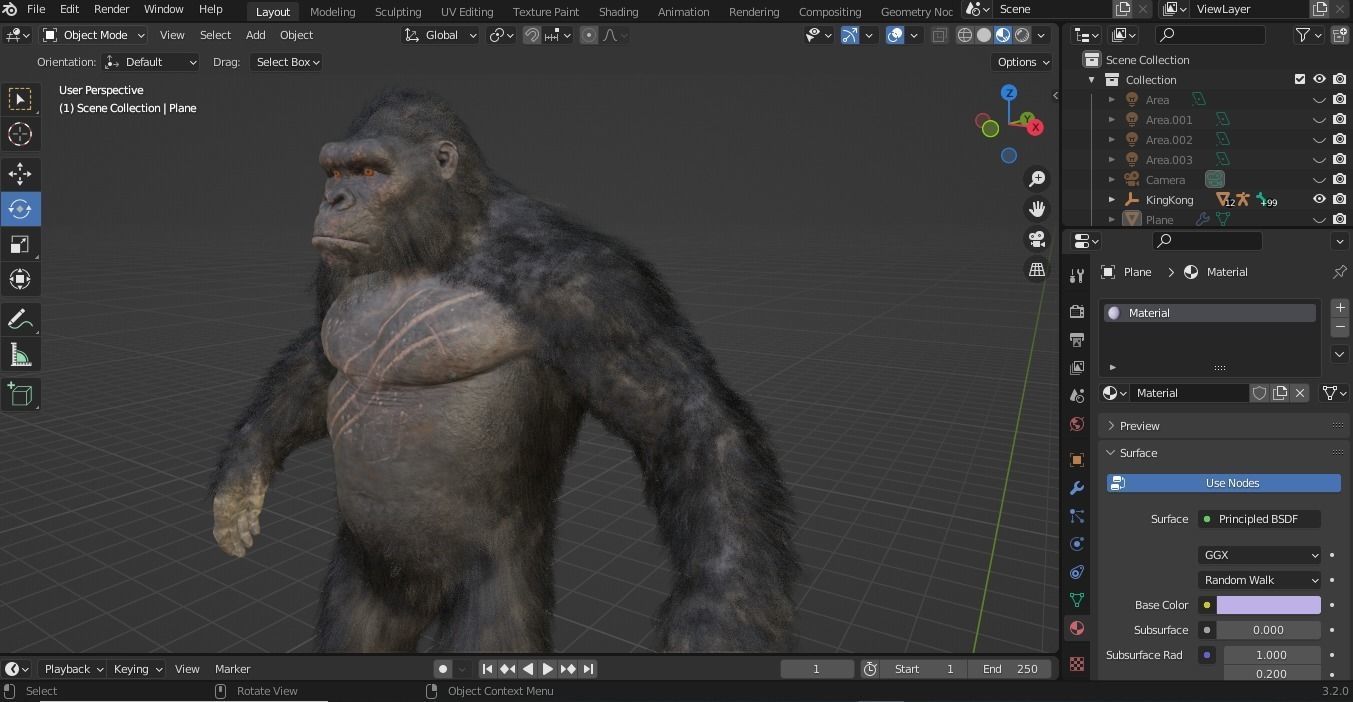Screen dimensions: 1353x702
Task: Select the Annotate tool
Action: click(x=20, y=320)
